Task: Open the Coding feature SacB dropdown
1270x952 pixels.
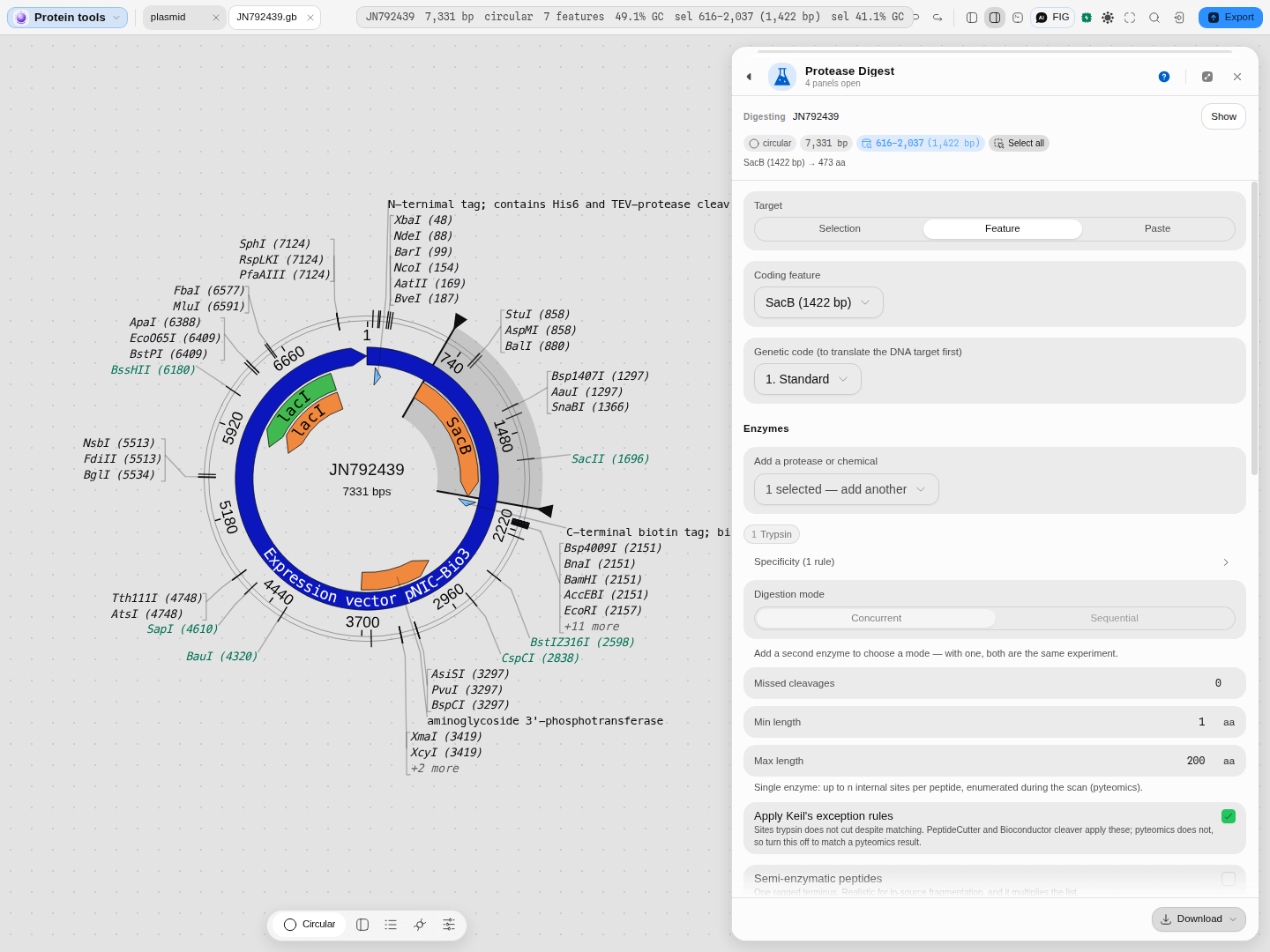Action: click(818, 302)
